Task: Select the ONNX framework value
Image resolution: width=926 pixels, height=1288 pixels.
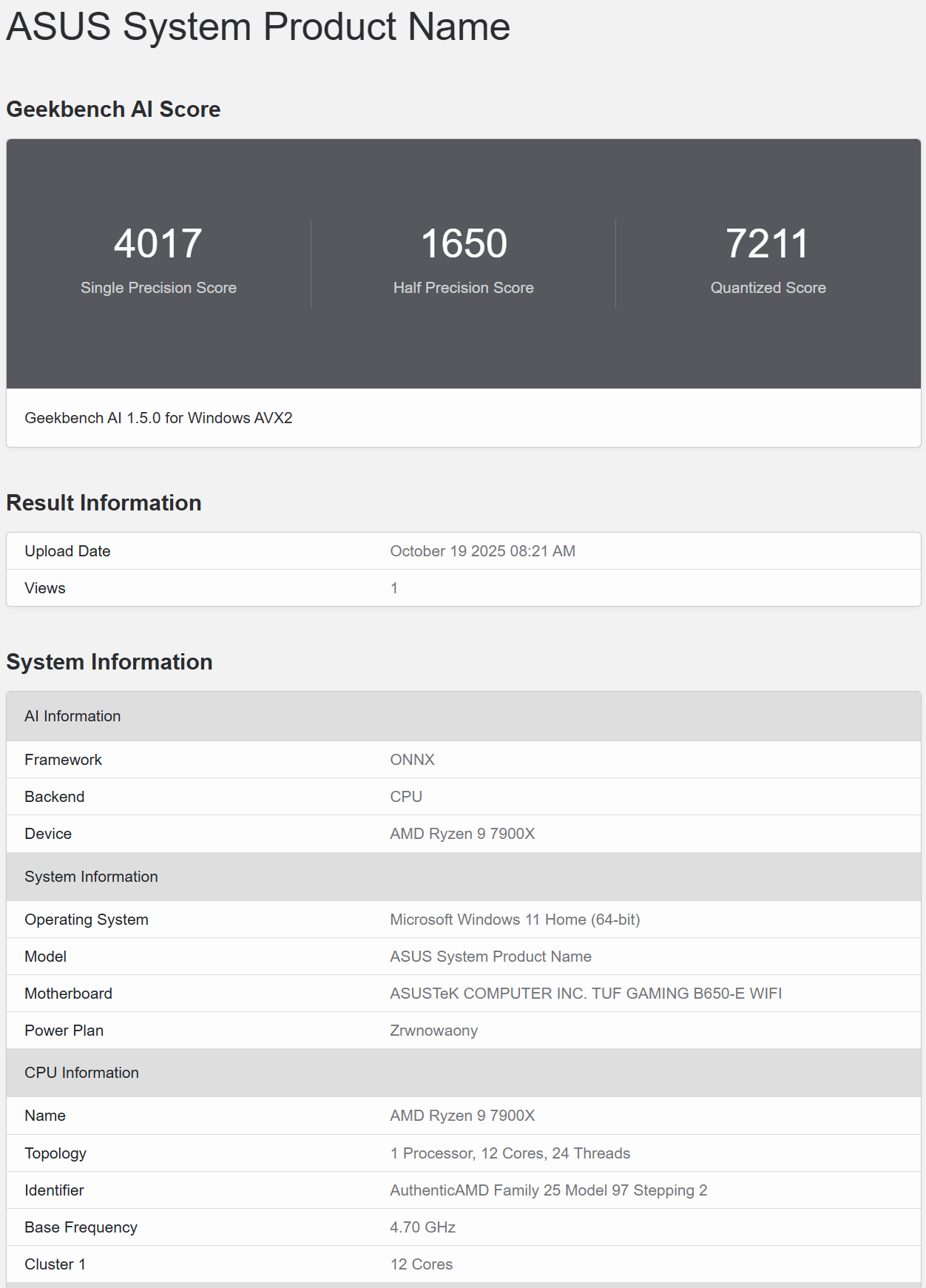Action: pyautogui.click(x=412, y=760)
